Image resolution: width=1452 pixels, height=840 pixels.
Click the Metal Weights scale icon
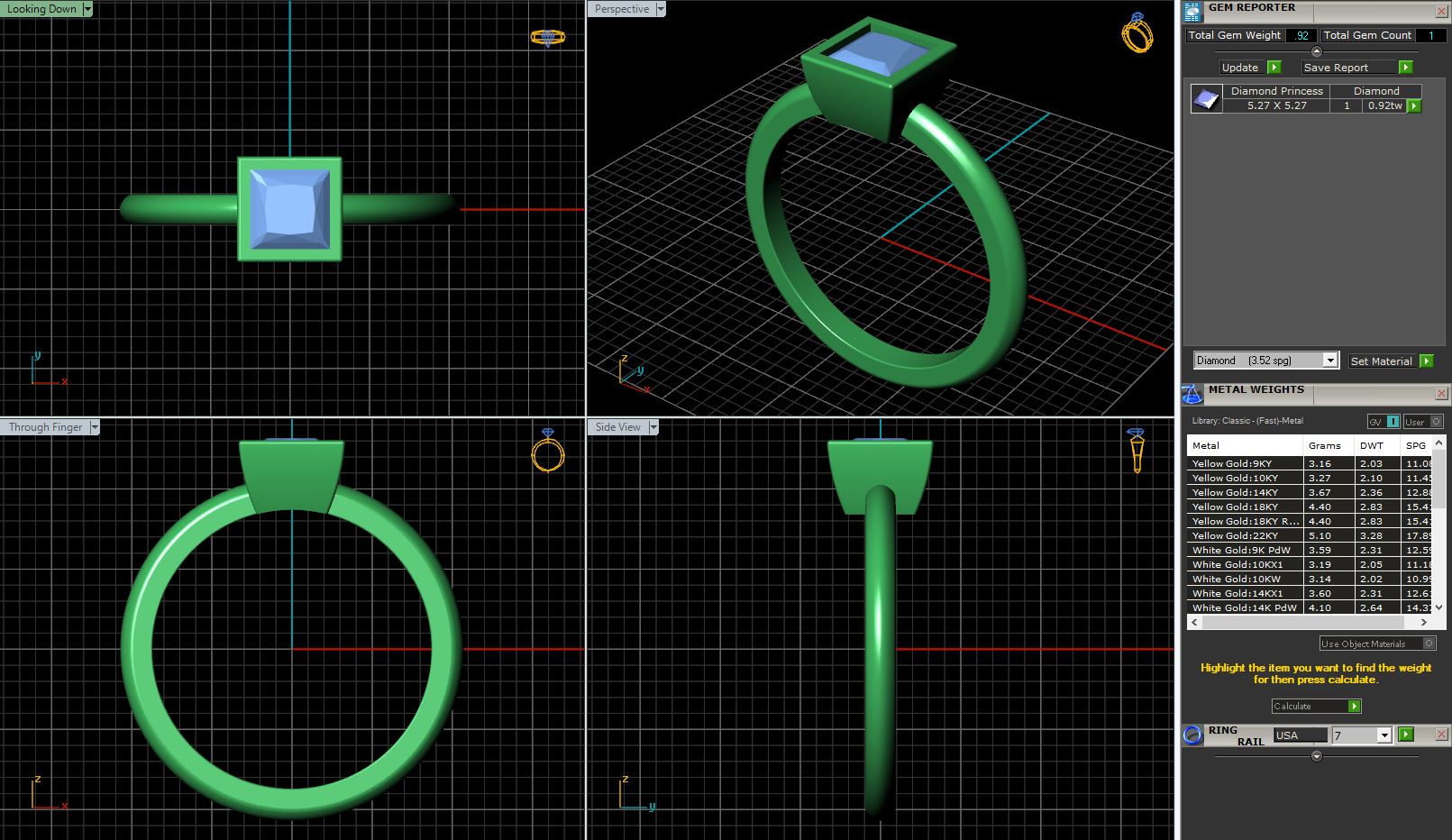1192,394
